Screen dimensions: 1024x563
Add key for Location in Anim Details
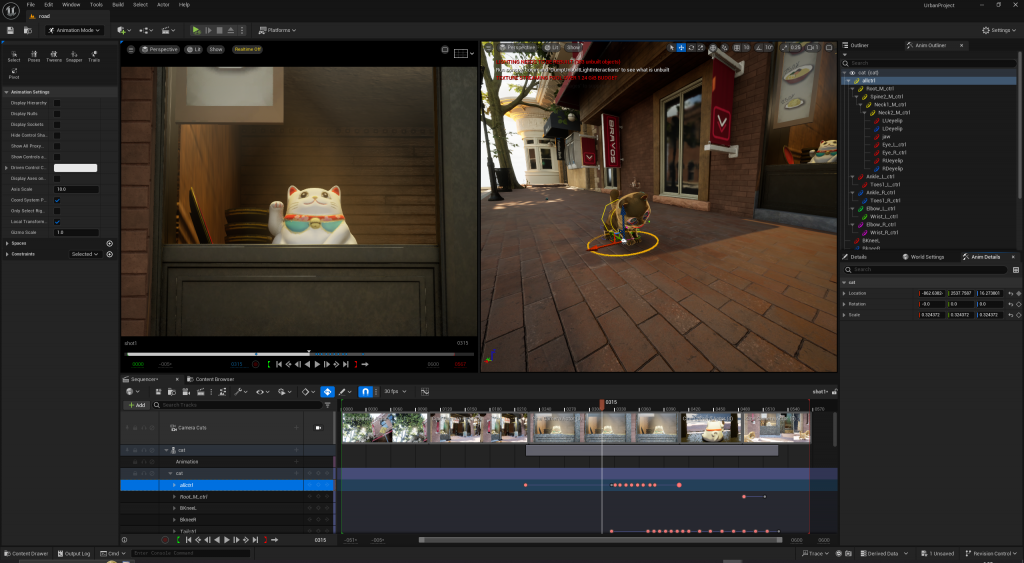pyautogui.click(x=1019, y=293)
